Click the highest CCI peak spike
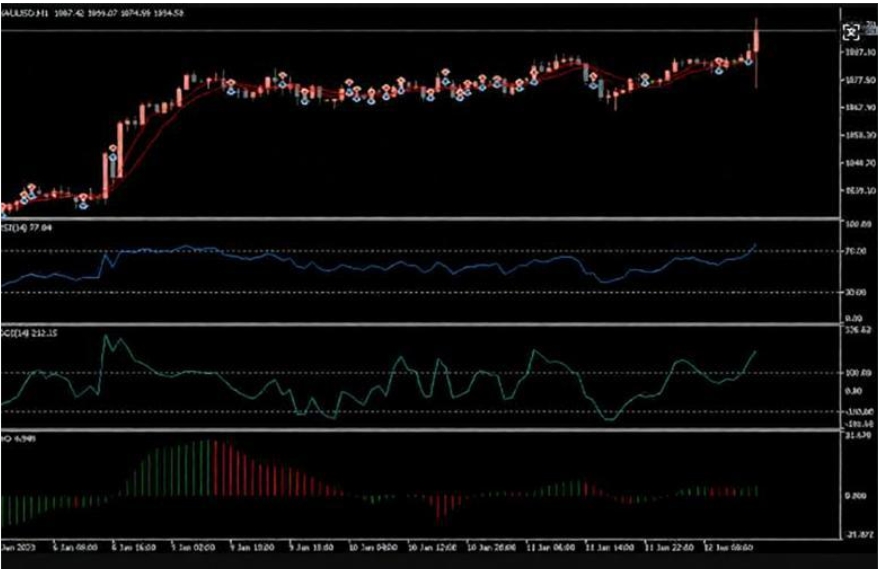Image resolution: width=878 pixels, height=569 pixels. point(105,338)
